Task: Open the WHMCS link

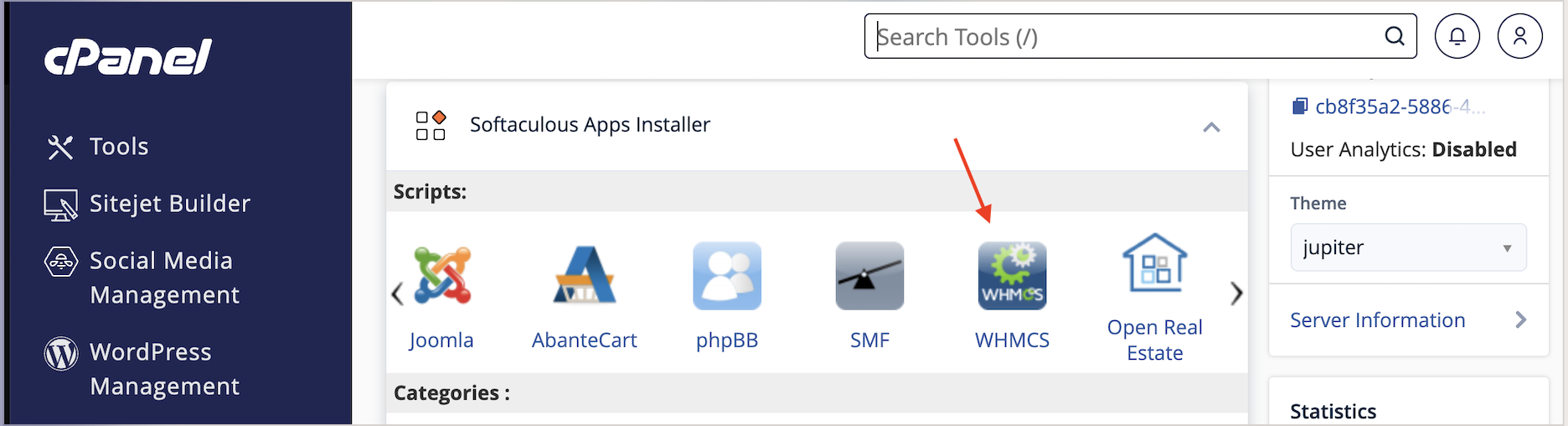Action: point(1012,340)
